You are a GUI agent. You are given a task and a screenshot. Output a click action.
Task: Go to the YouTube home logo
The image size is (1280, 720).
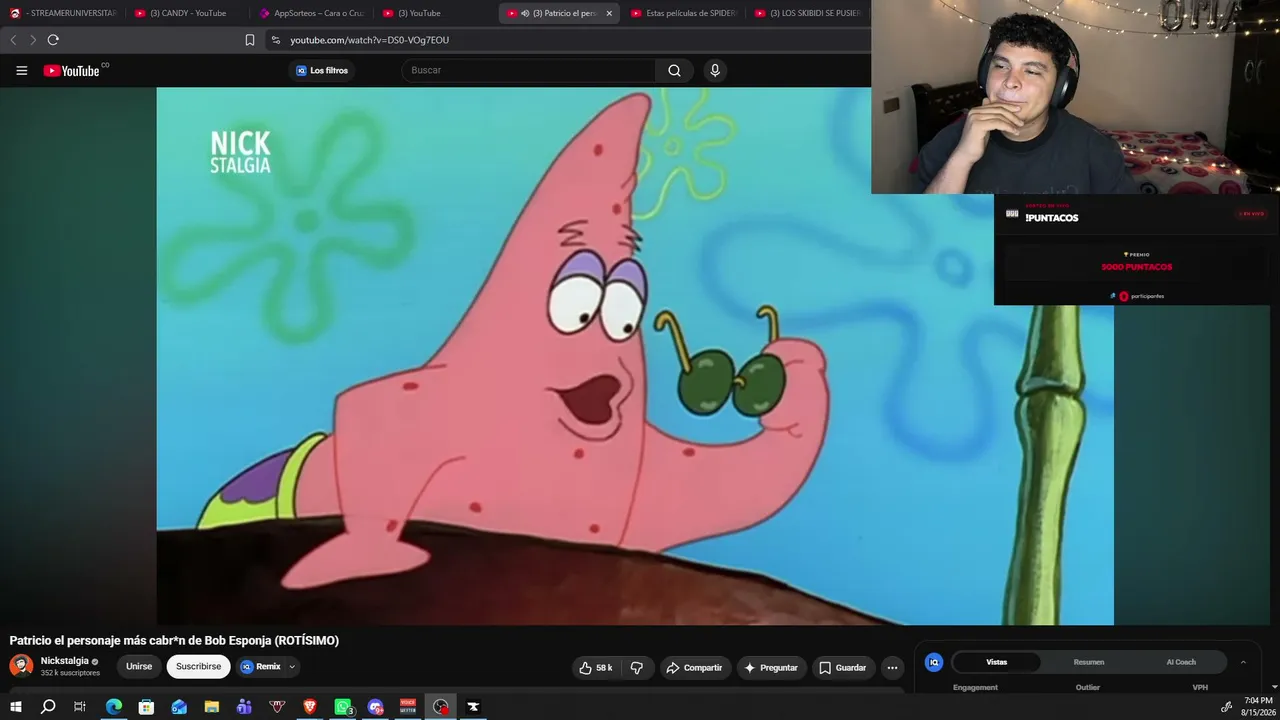coord(72,70)
